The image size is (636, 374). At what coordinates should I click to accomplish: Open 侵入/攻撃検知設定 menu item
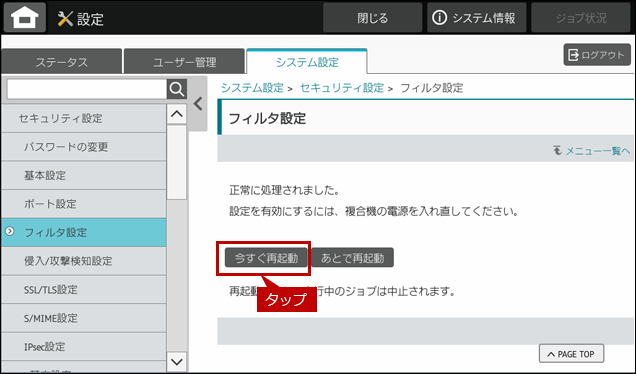coord(84,261)
